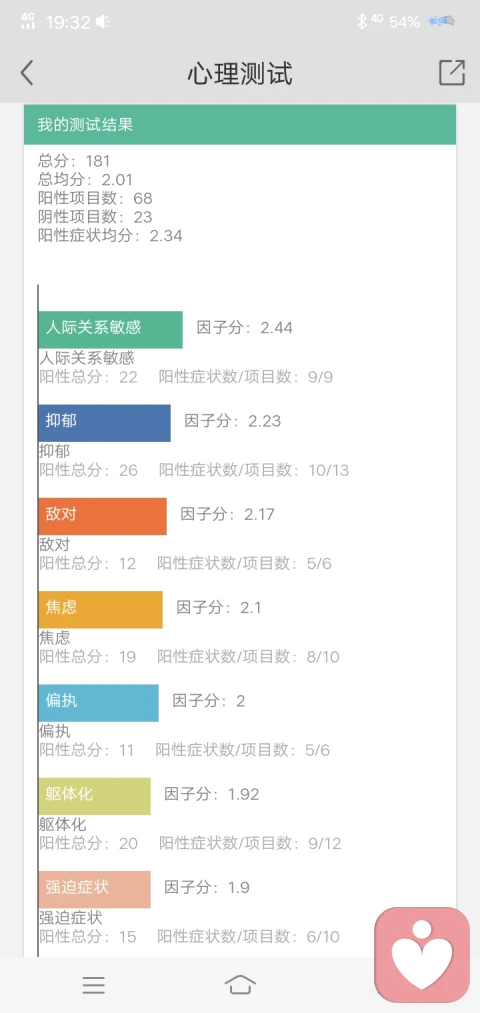The image size is (480, 1013).
Task: Select the orange 敌对 bar
Action: coord(103,516)
